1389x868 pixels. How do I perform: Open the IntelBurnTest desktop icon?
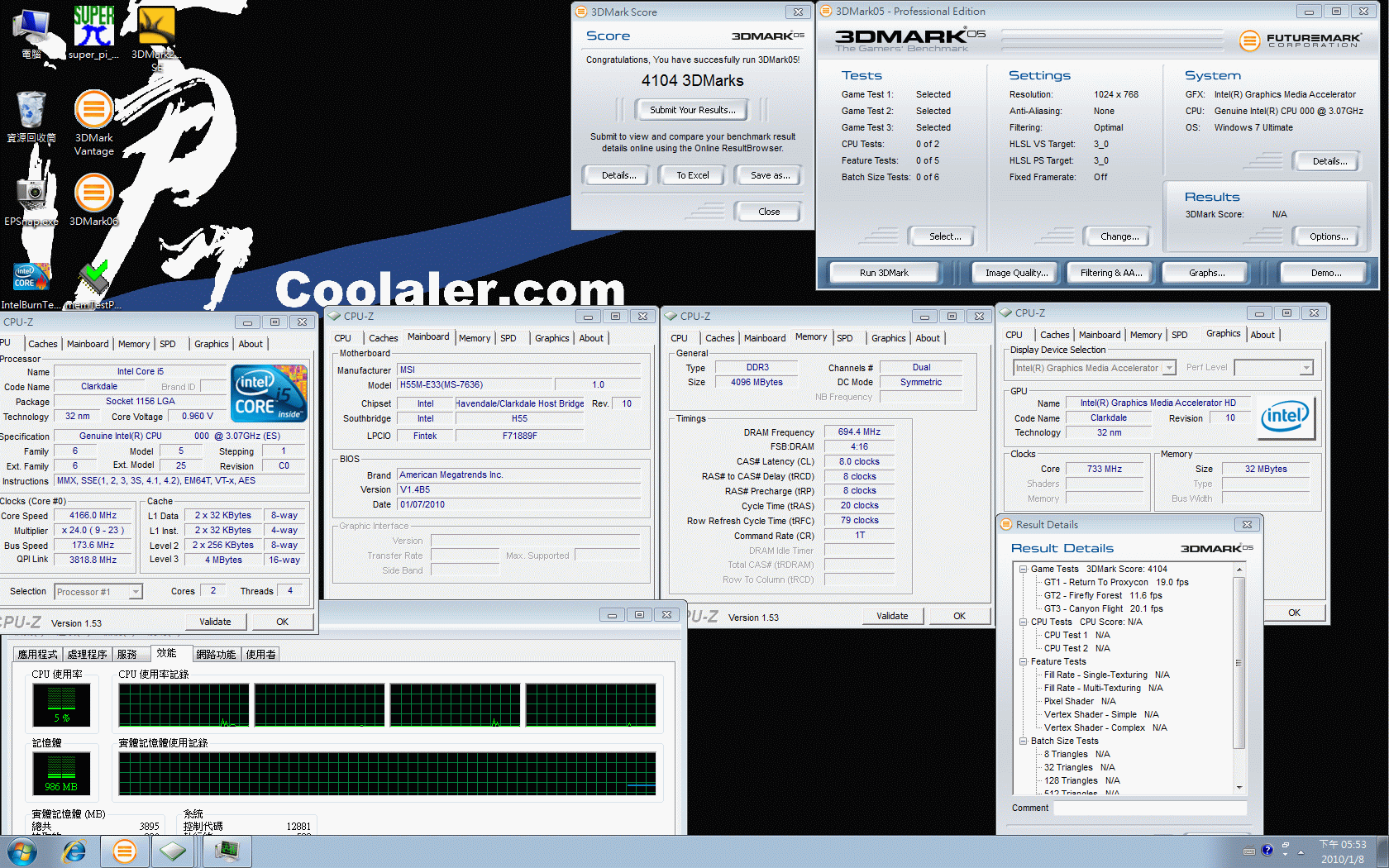(31, 285)
